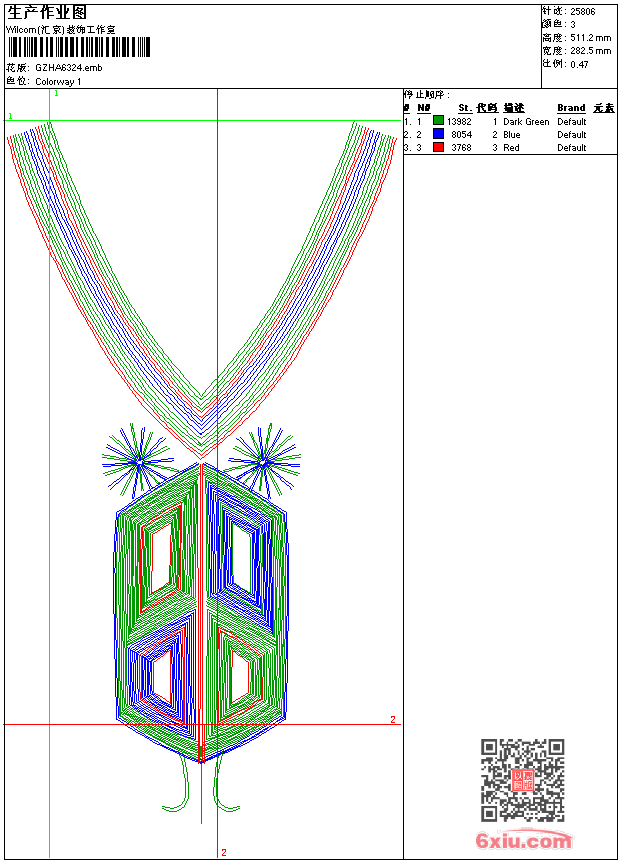
Task: Click the stitch count value 25806
Action: (x=583, y=12)
